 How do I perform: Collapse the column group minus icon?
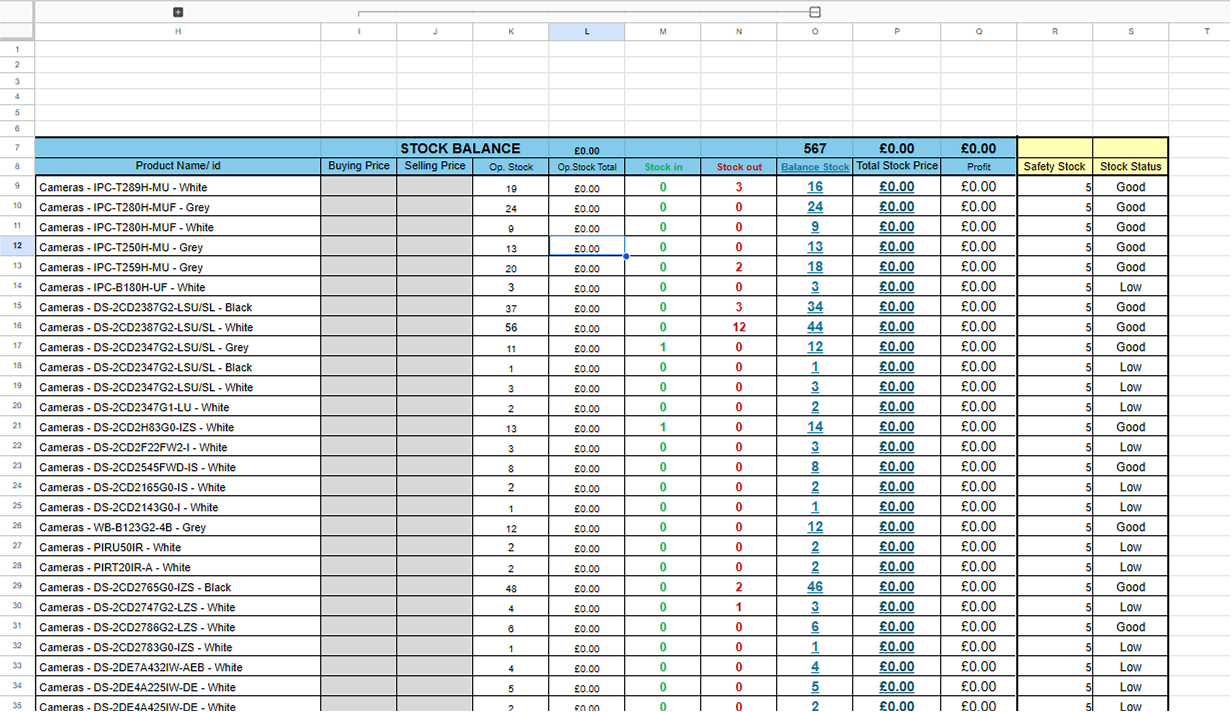point(814,12)
